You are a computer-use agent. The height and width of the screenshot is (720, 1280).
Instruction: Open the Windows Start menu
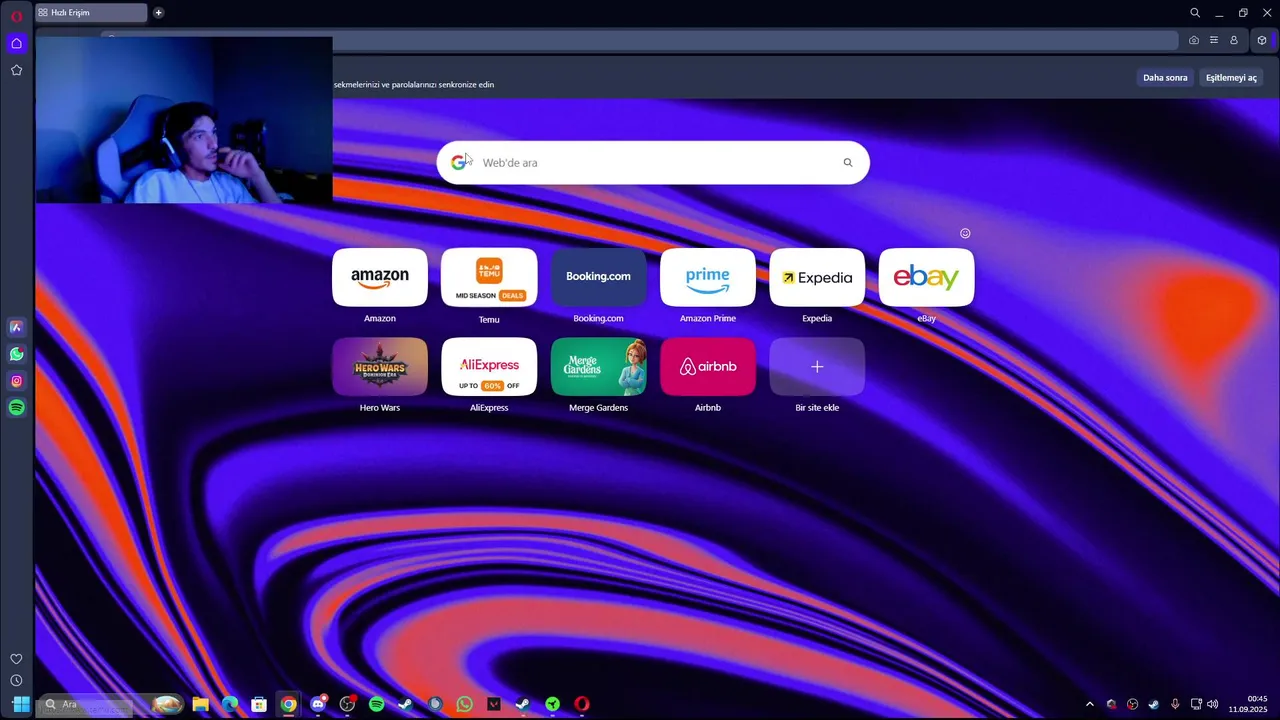21,704
